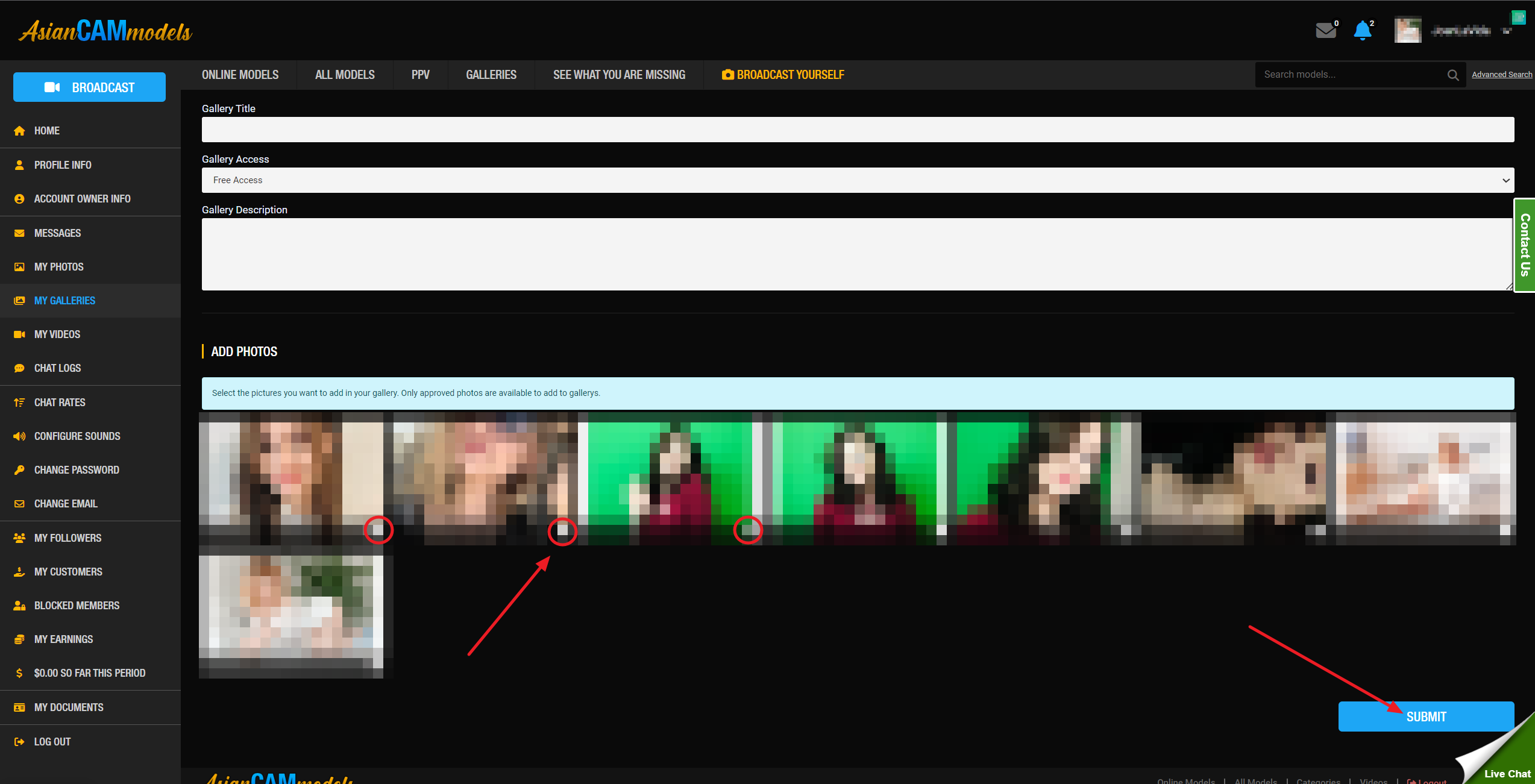Select the last photo thumbnail in second row
Viewport: 1535px width, 784px height.
[291, 612]
